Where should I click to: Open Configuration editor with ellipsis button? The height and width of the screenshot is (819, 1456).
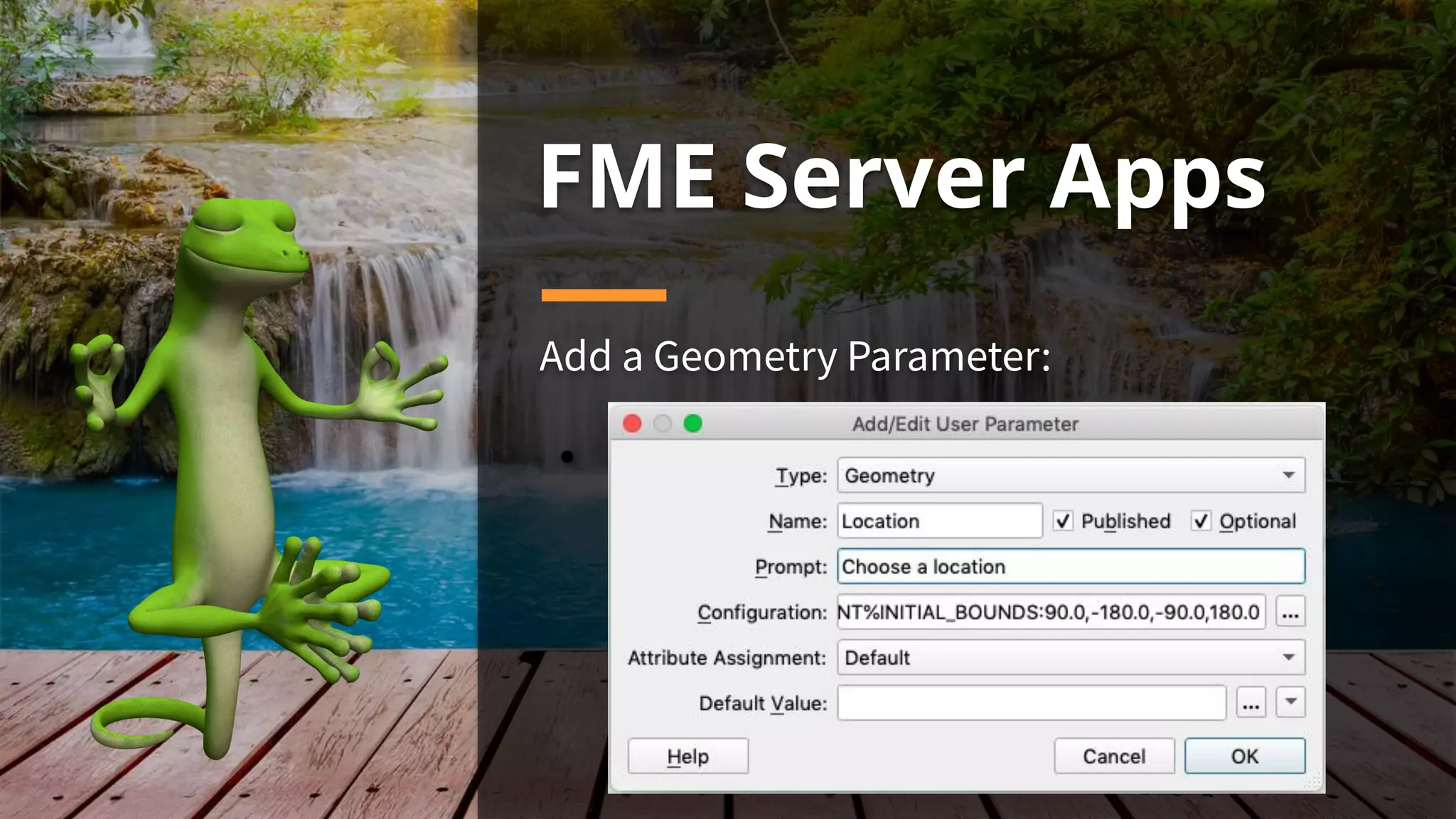tap(1290, 612)
